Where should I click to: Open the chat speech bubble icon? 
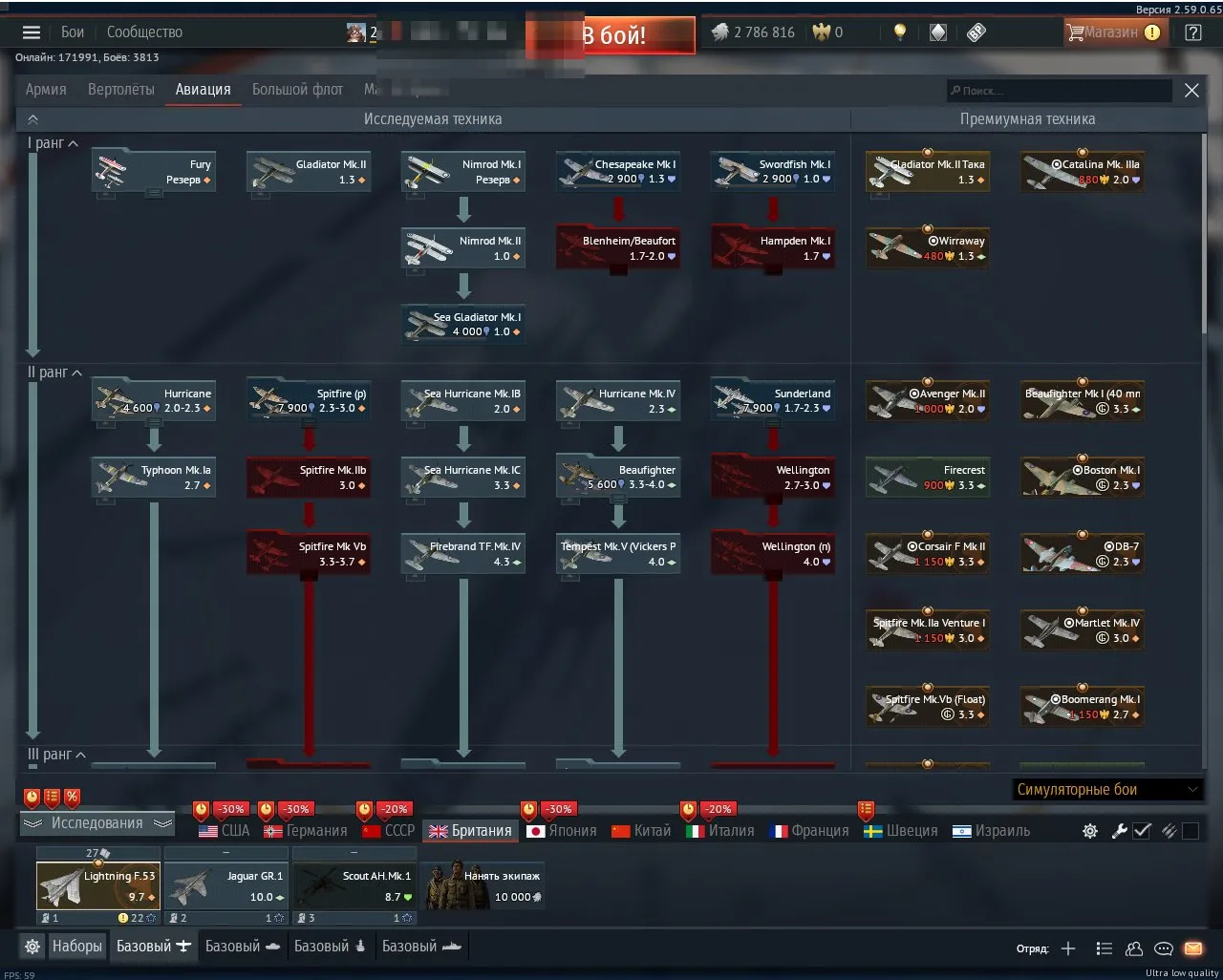click(x=1164, y=948)
